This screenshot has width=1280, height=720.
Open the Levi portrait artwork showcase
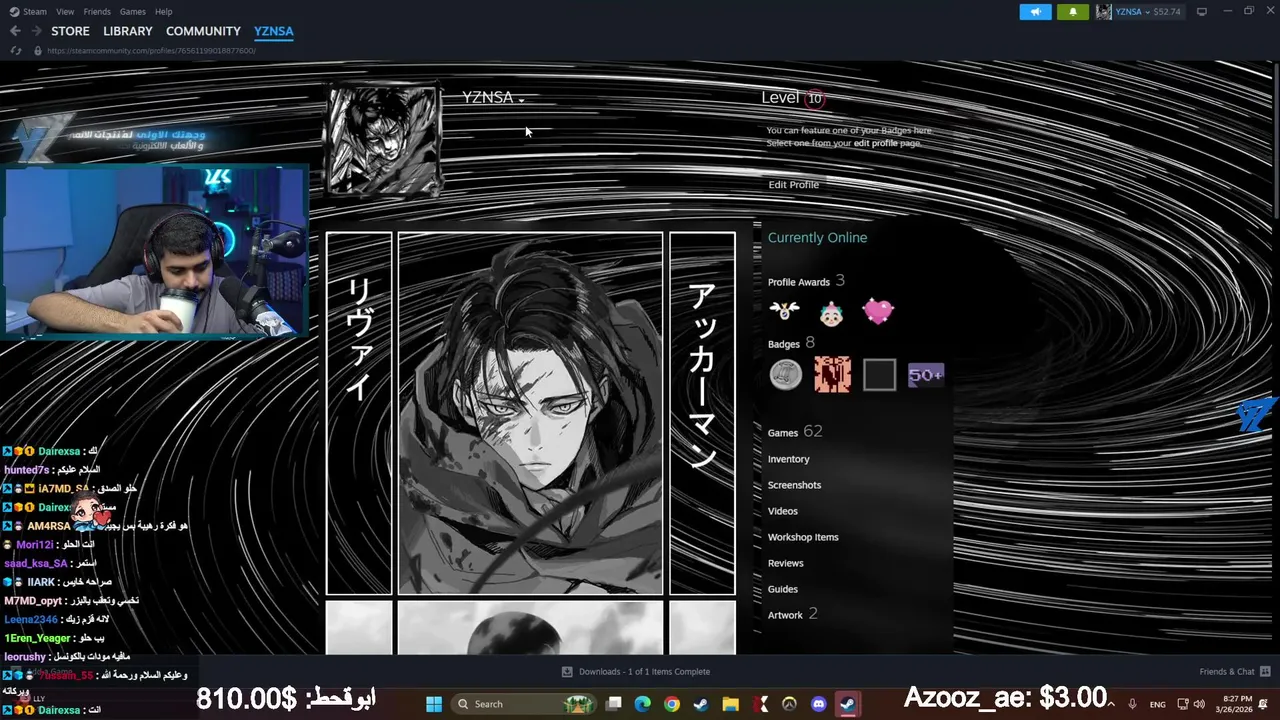pos(531,414)
